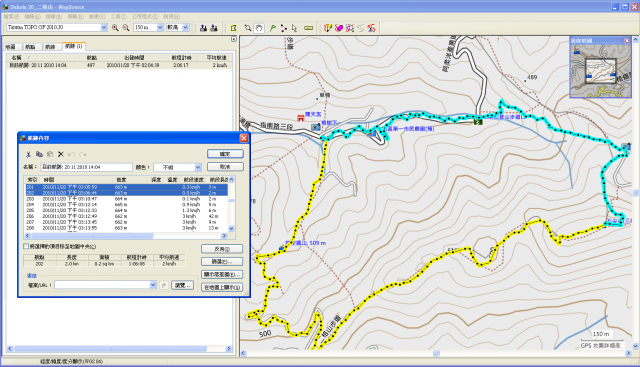640x367 pixels.
Task: Toggle the center selected item on map checkbox
Action: tap(26, 246)
